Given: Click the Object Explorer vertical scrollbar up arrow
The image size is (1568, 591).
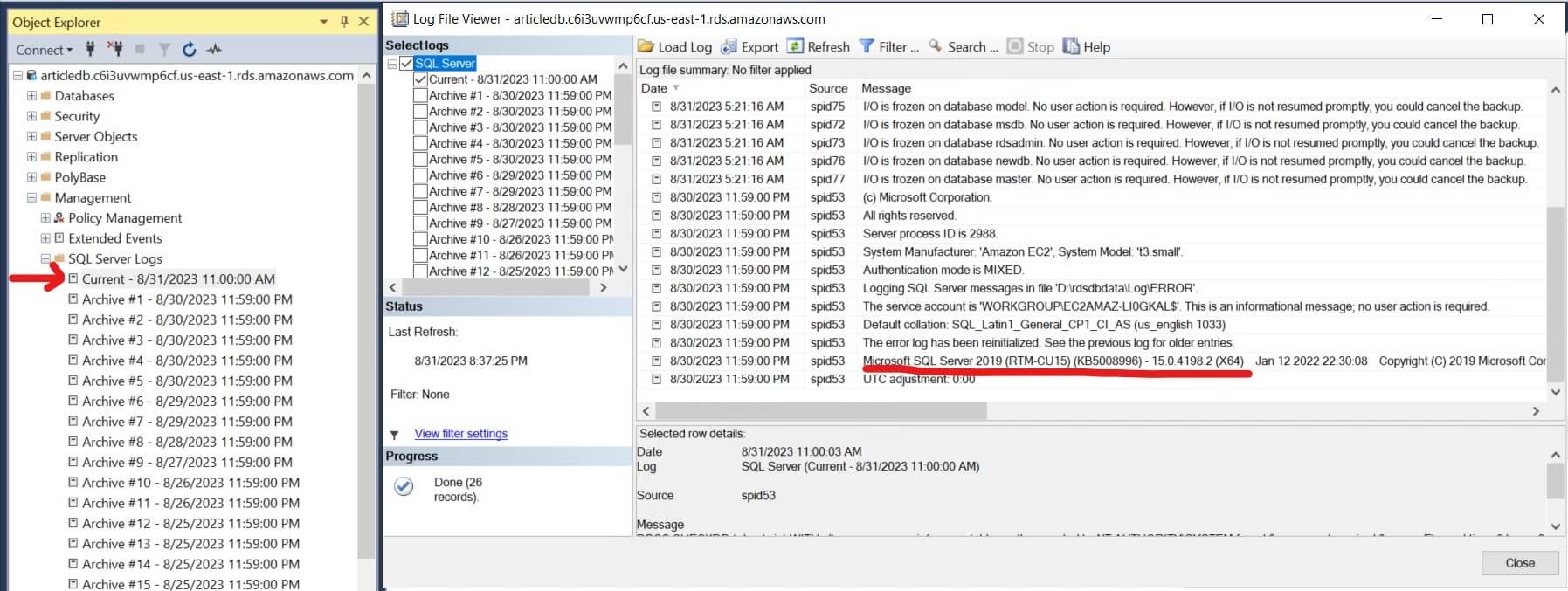Looking at the screenshot, I should coord(366,76).
